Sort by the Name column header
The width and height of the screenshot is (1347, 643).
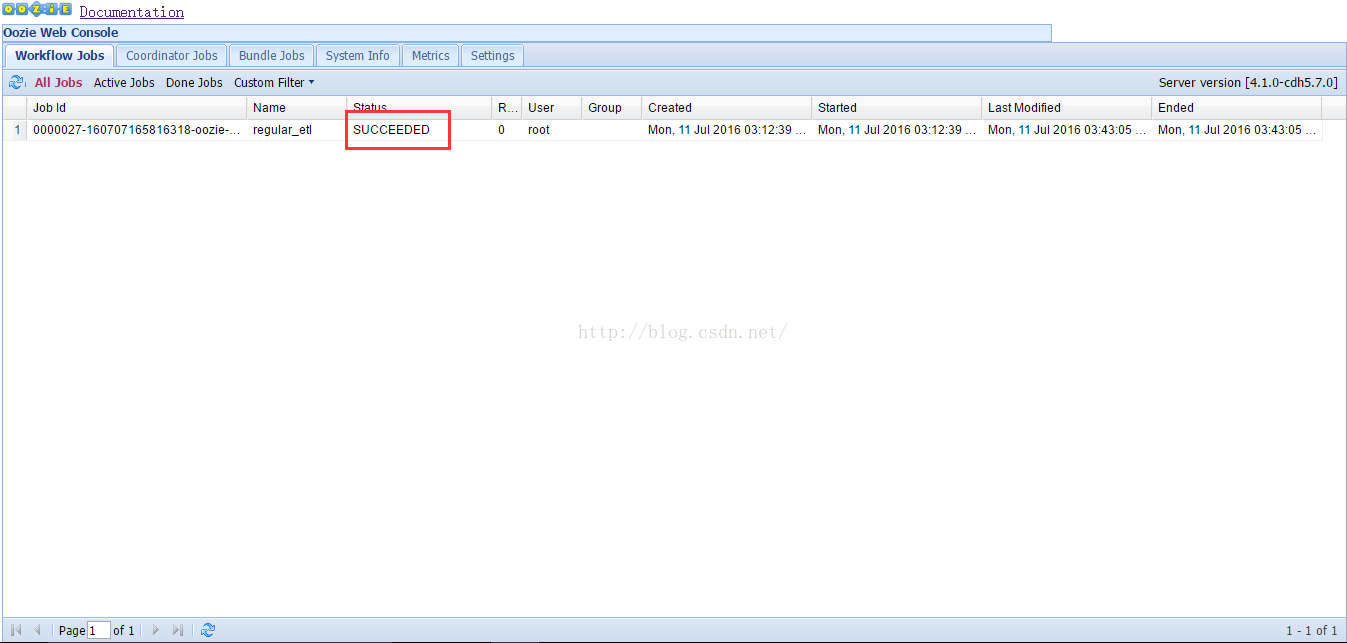tap(297, 108)
